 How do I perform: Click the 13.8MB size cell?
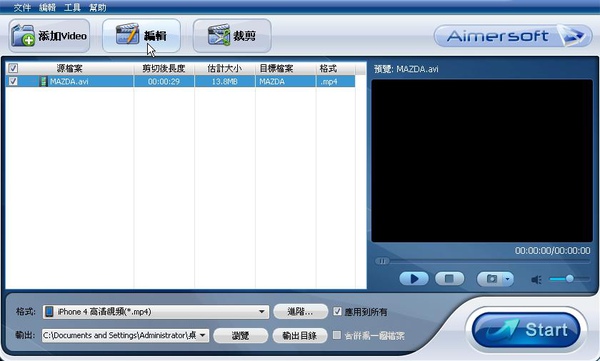click(x=225, y=82)
